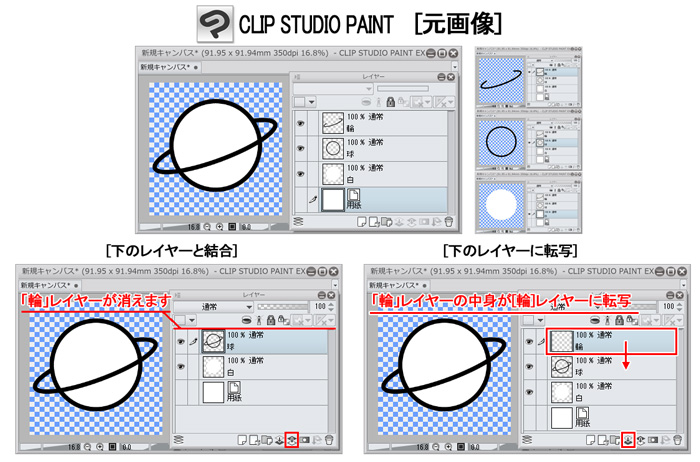
Task: Select 輪 layer row in 下のレイヤーに転写 window
Action: (612, 341)
